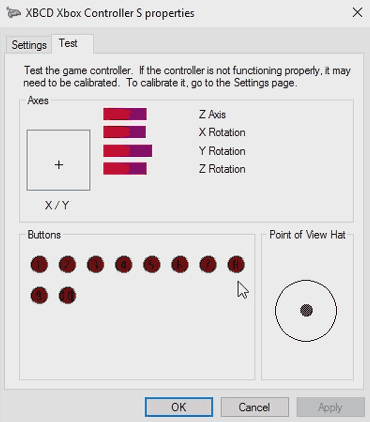Click button indicator 7
Screen dimensions: 370x422
point(208,265)
